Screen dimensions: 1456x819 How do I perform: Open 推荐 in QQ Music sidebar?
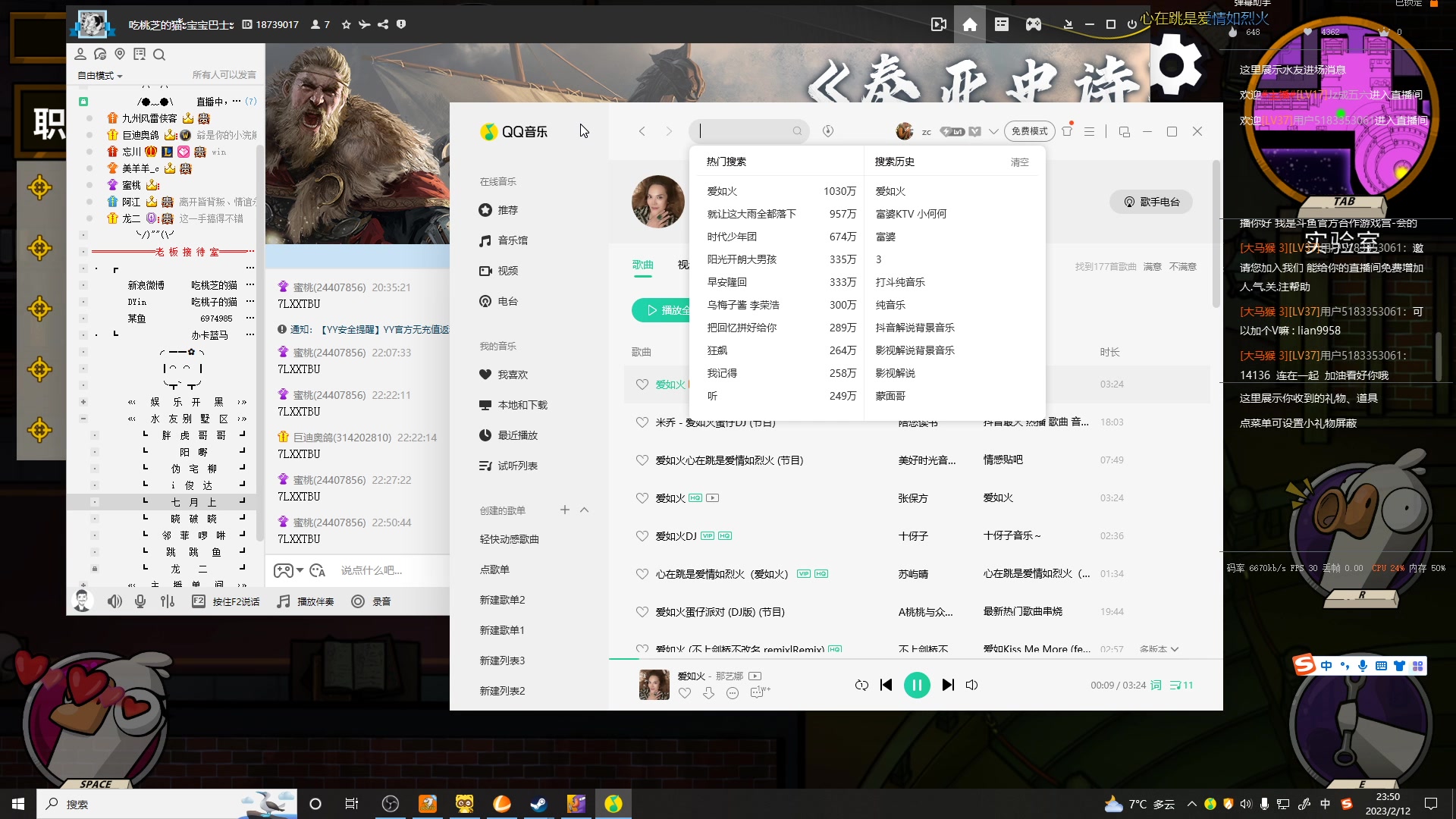pos(507,210)
